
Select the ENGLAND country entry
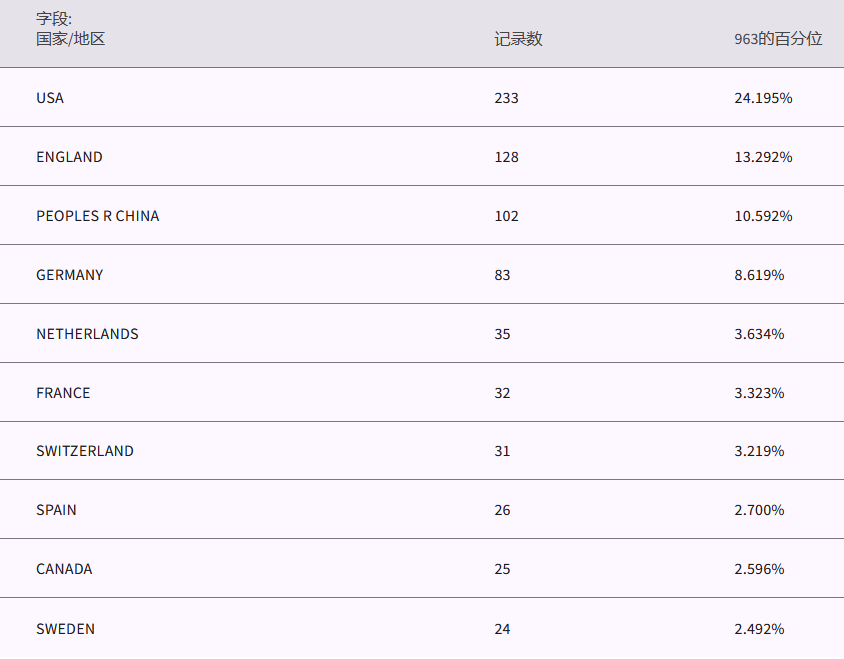coord(69,157)
